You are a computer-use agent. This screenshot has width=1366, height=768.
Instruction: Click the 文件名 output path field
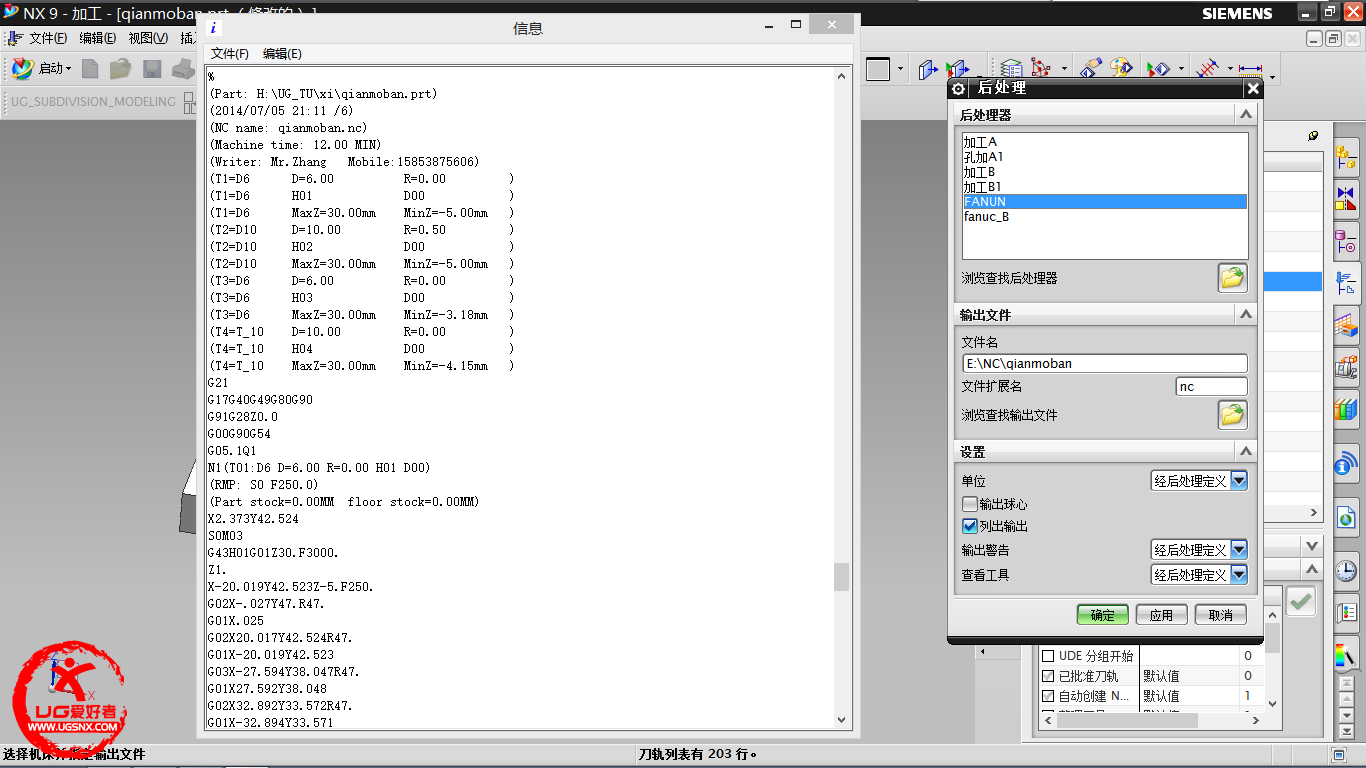tap(1105, 363)
